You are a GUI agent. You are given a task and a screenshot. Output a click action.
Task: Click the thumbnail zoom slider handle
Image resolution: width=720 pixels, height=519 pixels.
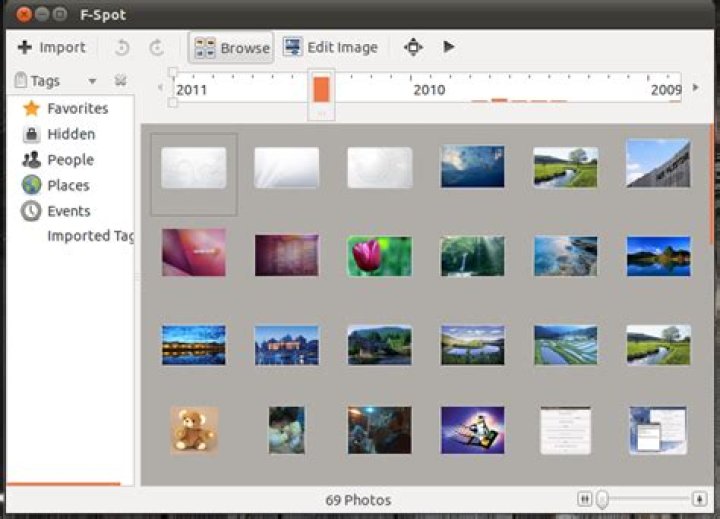[x=602, y=499]
